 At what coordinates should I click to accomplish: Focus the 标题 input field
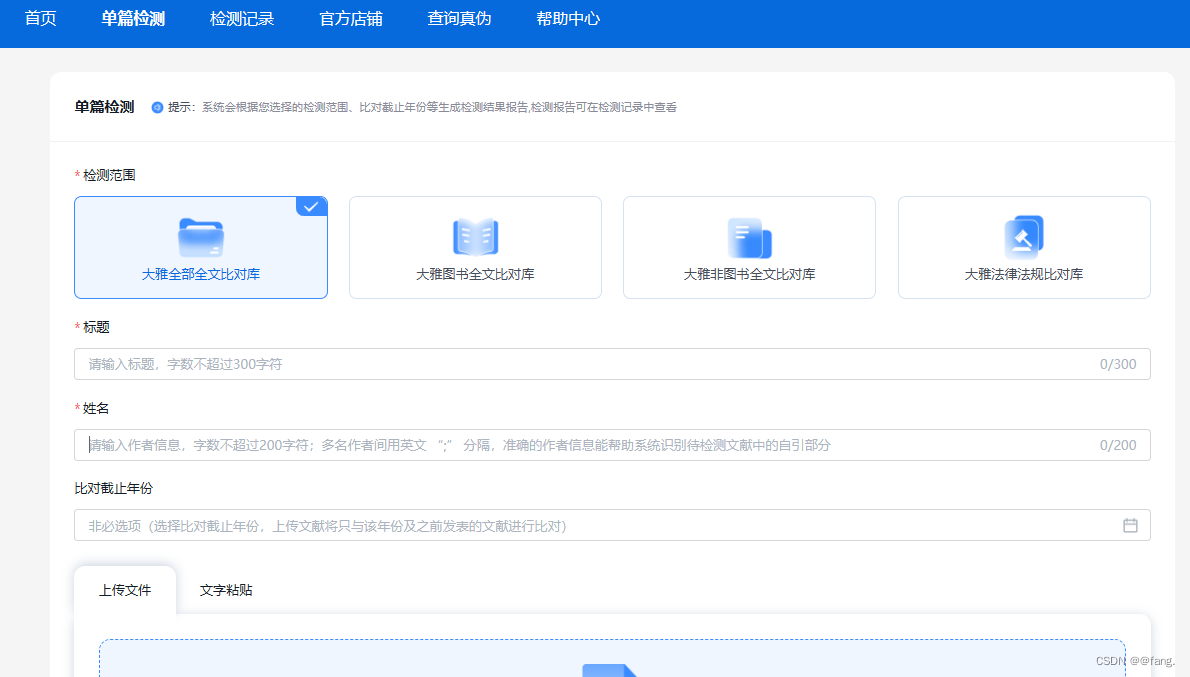(x=612, y=364)
